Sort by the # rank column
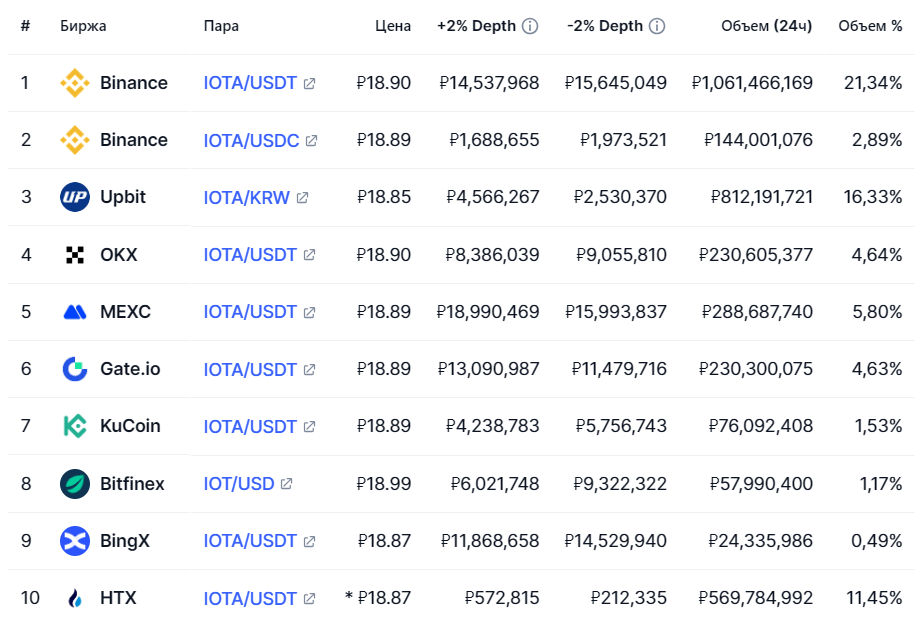The image size is (915, 618). tap(25, 26)
